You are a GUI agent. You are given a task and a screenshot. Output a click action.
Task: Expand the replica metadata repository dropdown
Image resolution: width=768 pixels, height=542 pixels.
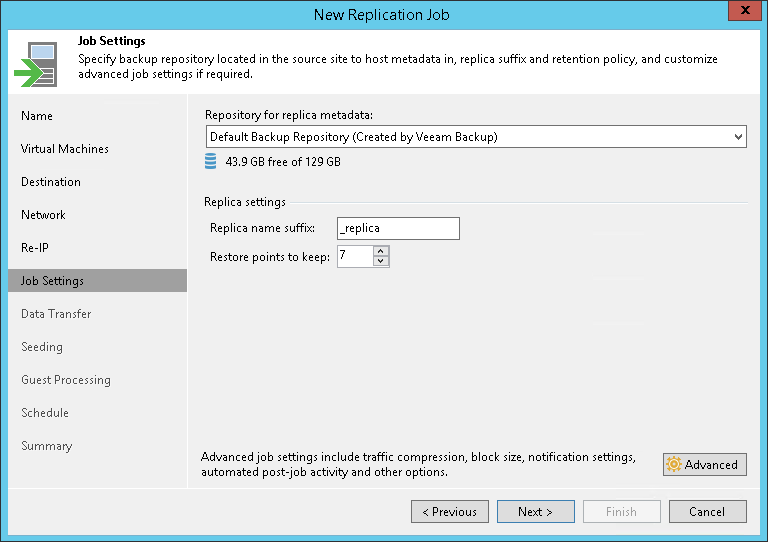738,137
